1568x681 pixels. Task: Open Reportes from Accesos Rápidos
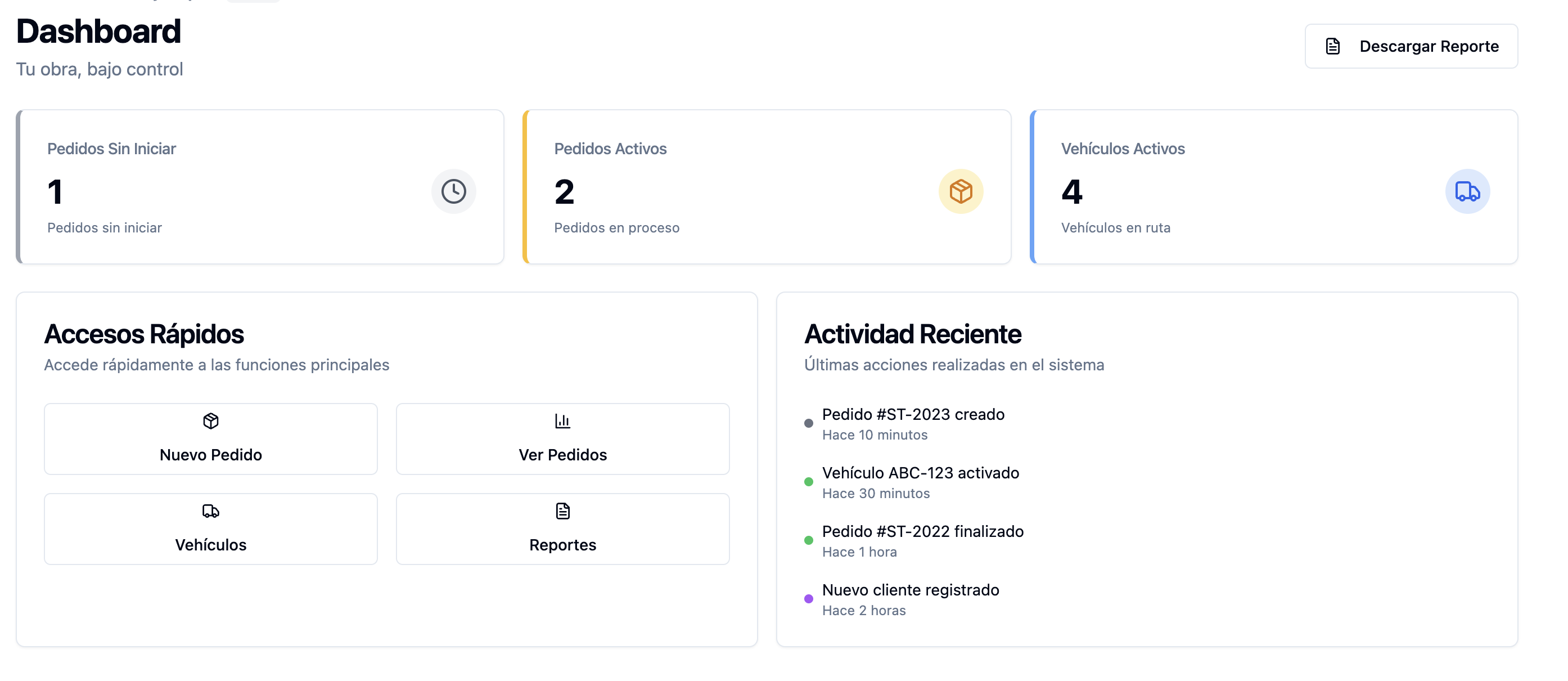(x=562, y=528)
